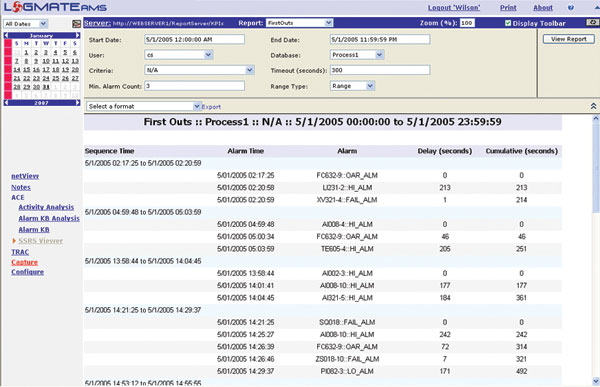The width and height of the screenshot is (600, 387).
Task: Select the pink week marker for week of 21
Action: pos(8,78)
